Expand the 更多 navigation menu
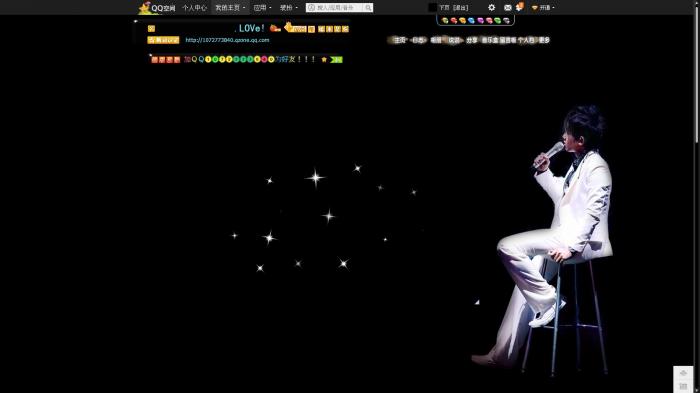 click(x=544, y=40)
